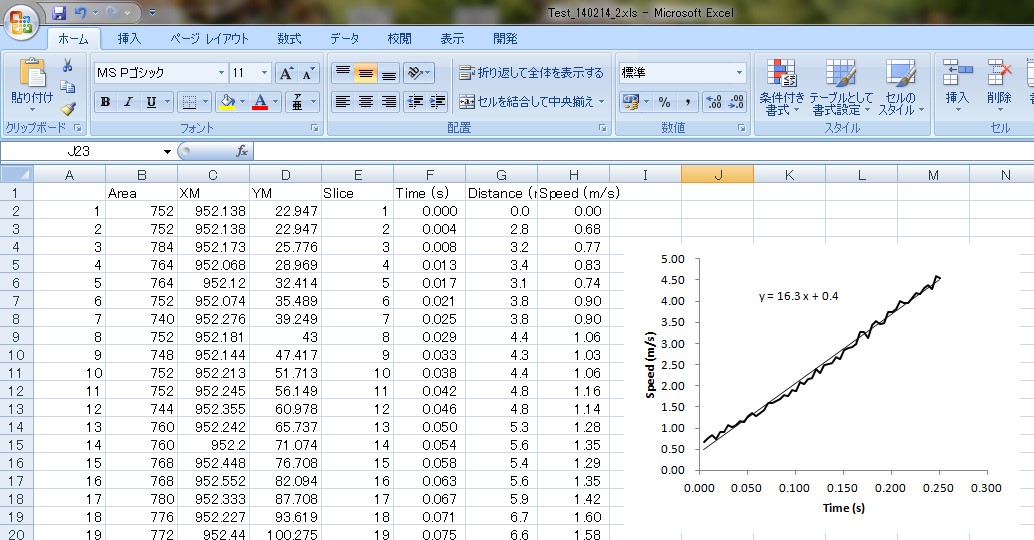Switch to the 校閲 tab
This screenshot has height=540, width=1034.
[x=399, y=39]
